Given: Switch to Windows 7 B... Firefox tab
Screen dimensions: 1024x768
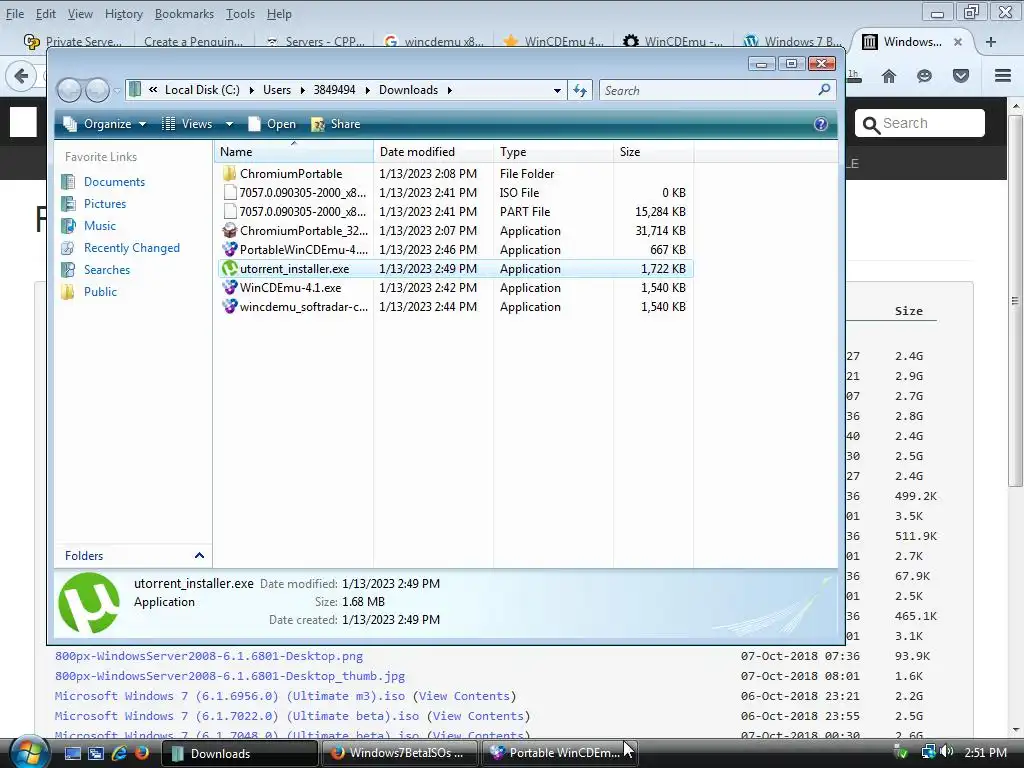Looking at the screenshot, I should 793,41.
